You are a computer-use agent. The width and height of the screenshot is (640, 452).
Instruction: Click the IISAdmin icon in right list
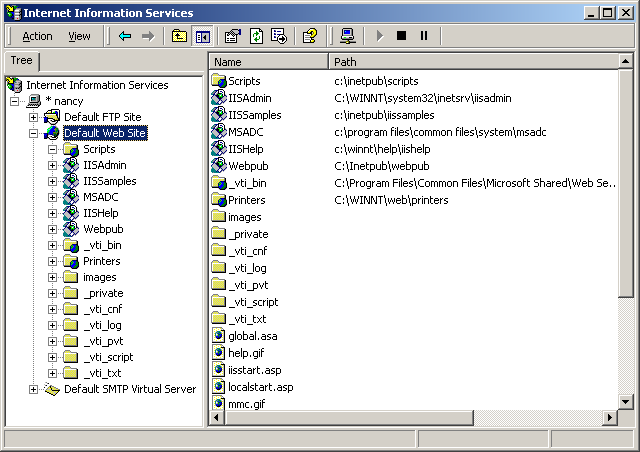[219, 98]
